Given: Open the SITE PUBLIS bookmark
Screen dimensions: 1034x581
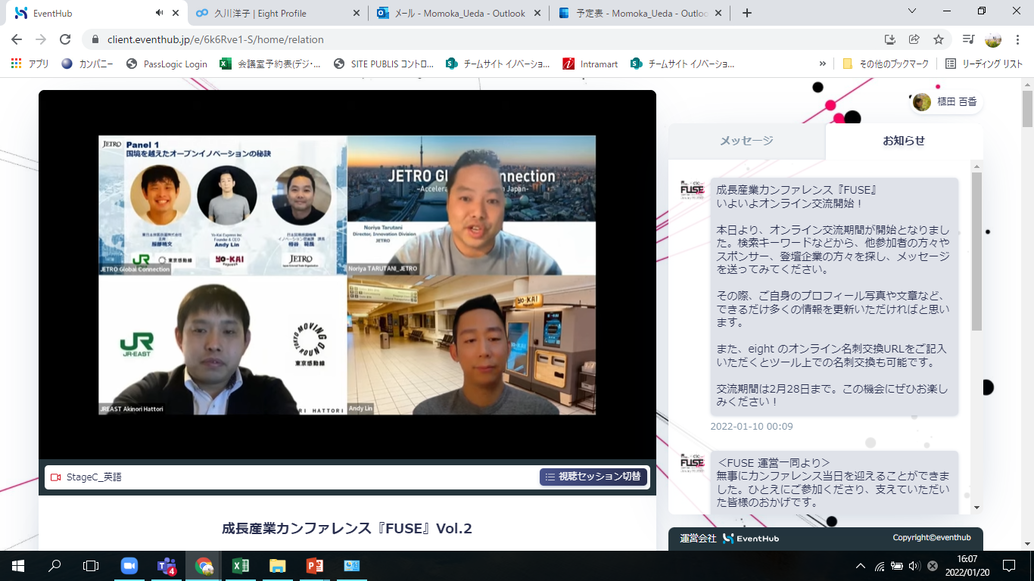Looking at the screenshot, I should pyautogui.click(x=383, y=64).
